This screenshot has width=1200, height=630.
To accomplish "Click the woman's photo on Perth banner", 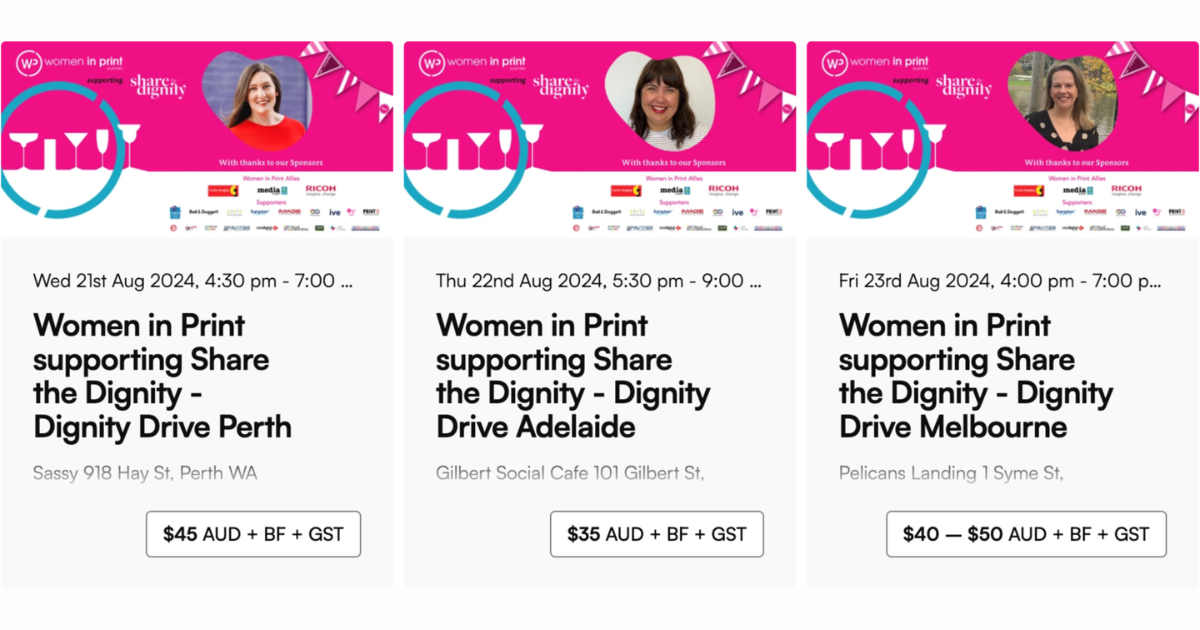I will click(x=259, y=101).
